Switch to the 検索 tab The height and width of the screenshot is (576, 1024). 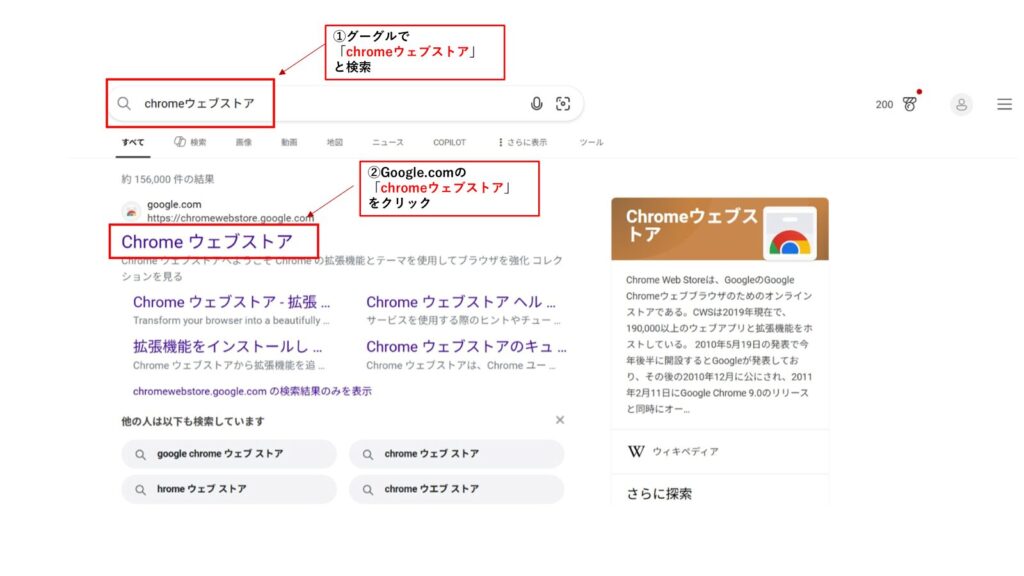pos(190,142)
